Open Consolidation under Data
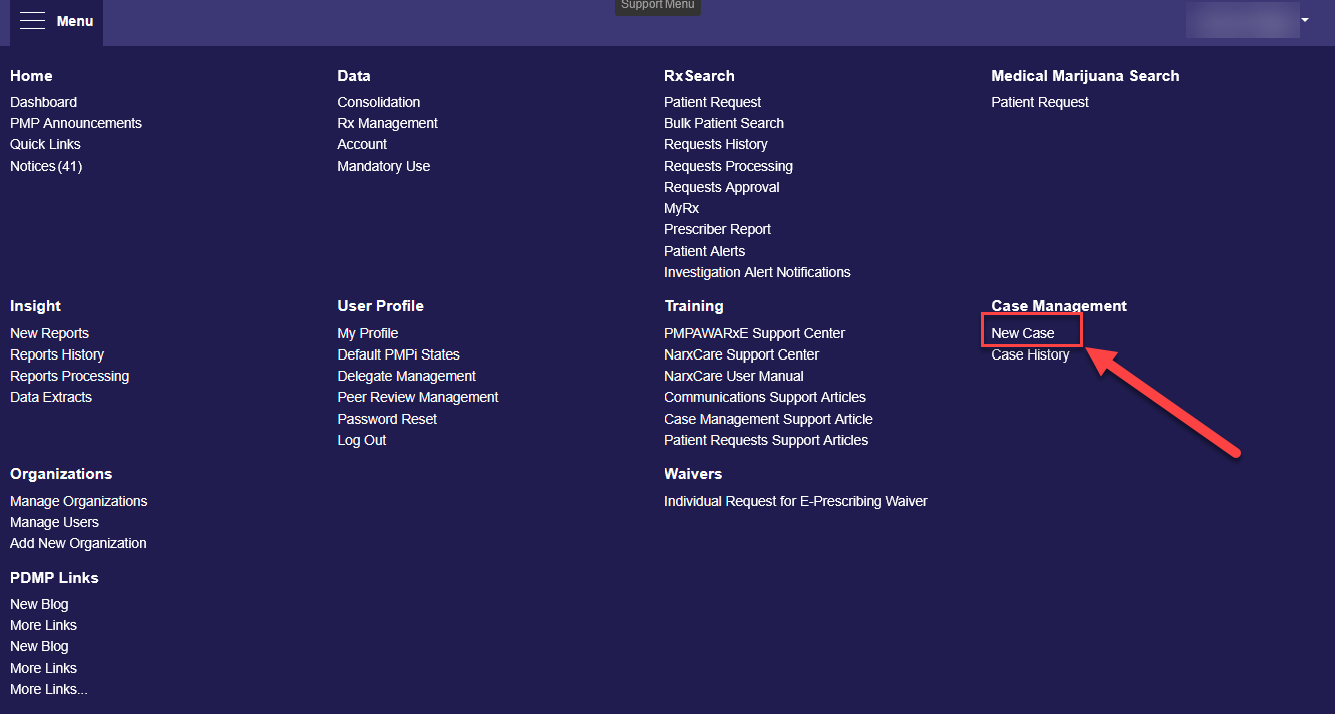Viewport: 1335px width, 714px height. click(378, 101)
